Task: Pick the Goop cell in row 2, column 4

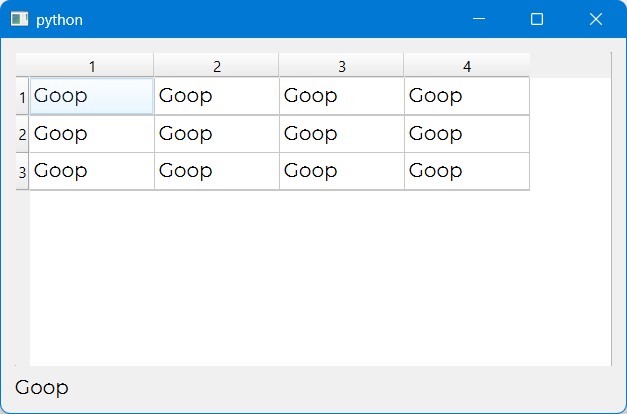Action: click(466, 134)
